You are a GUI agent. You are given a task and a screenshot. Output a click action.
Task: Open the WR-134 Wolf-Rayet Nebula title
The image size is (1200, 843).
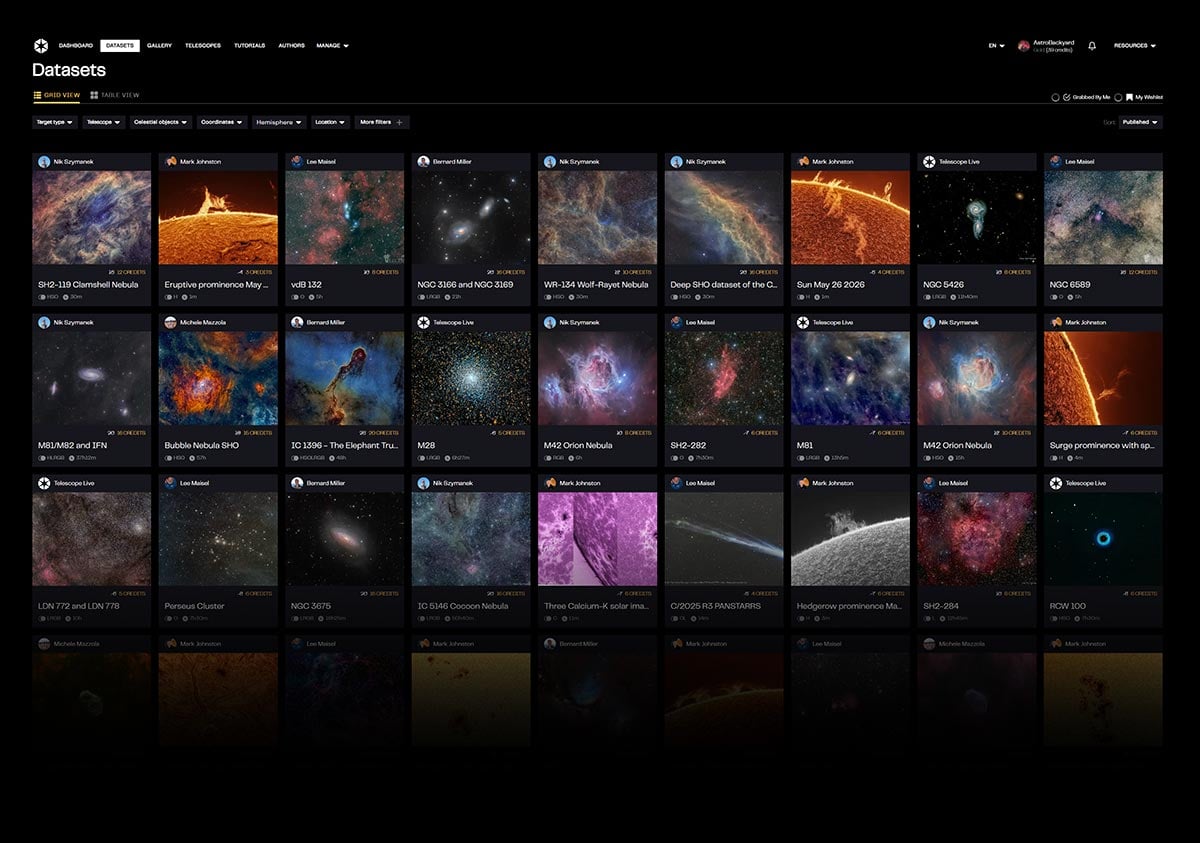point(596,284)
